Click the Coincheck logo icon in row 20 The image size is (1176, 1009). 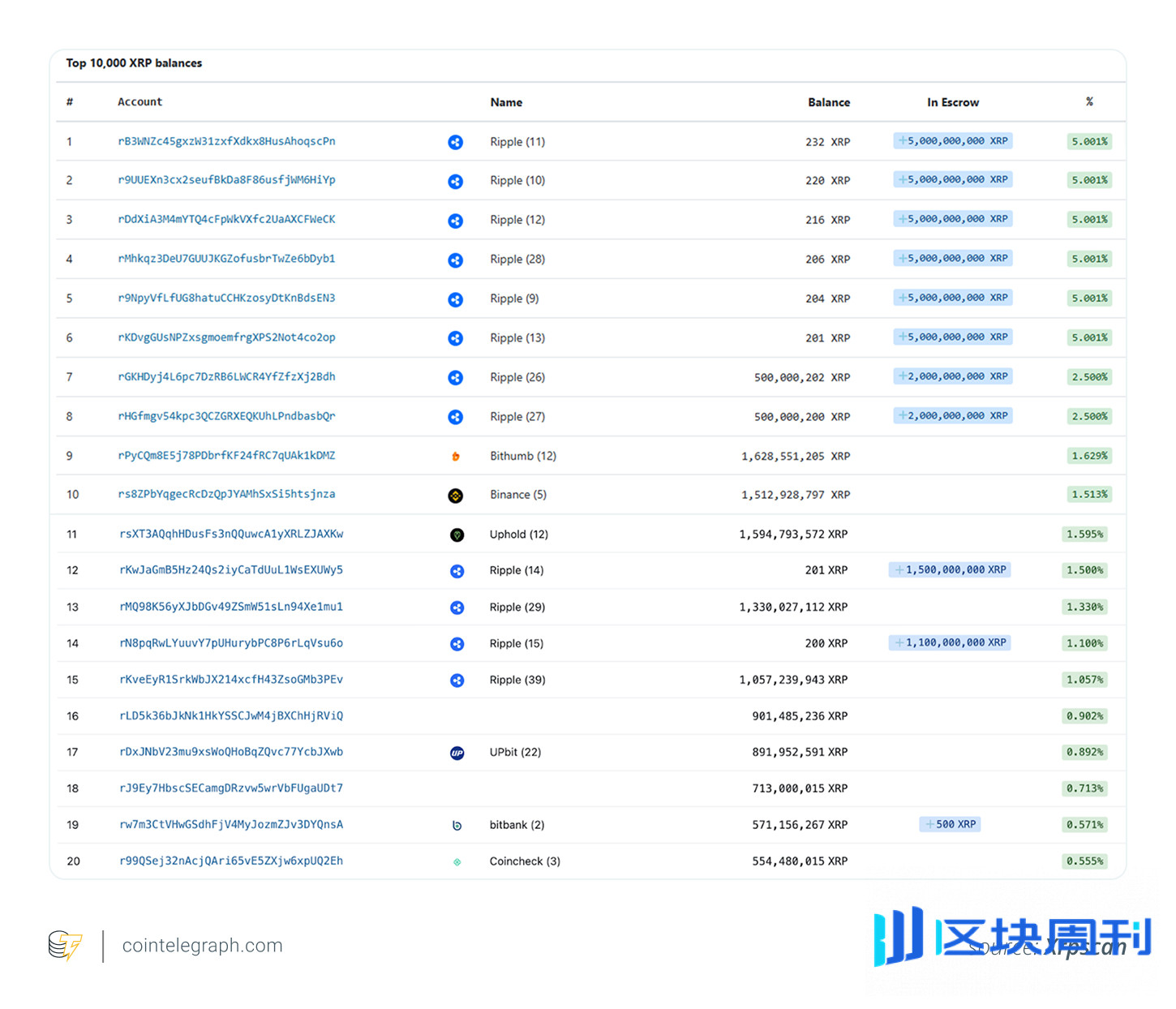[457, 862]
